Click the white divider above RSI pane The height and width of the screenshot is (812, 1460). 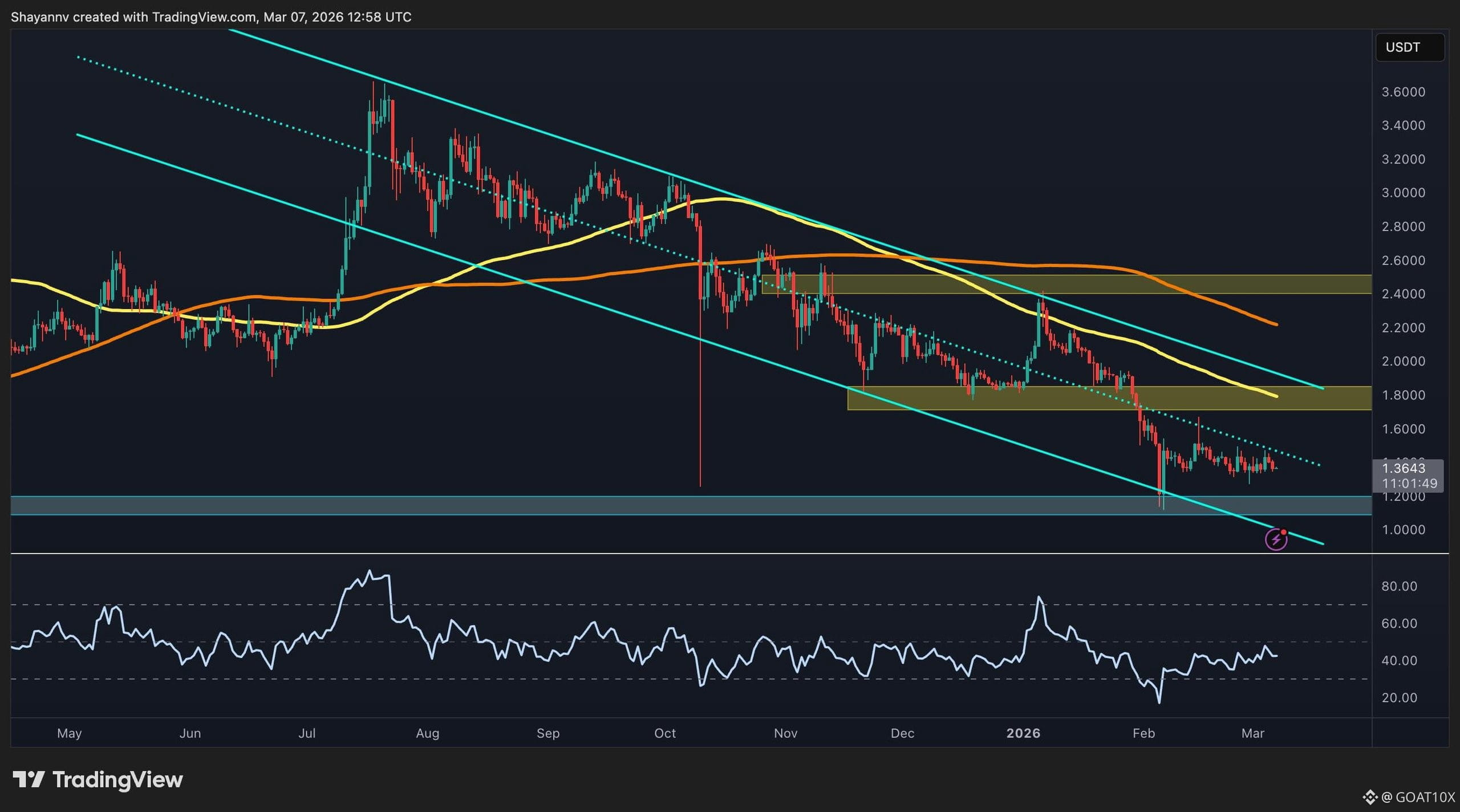pyautogui.click(x=684, y=553)
